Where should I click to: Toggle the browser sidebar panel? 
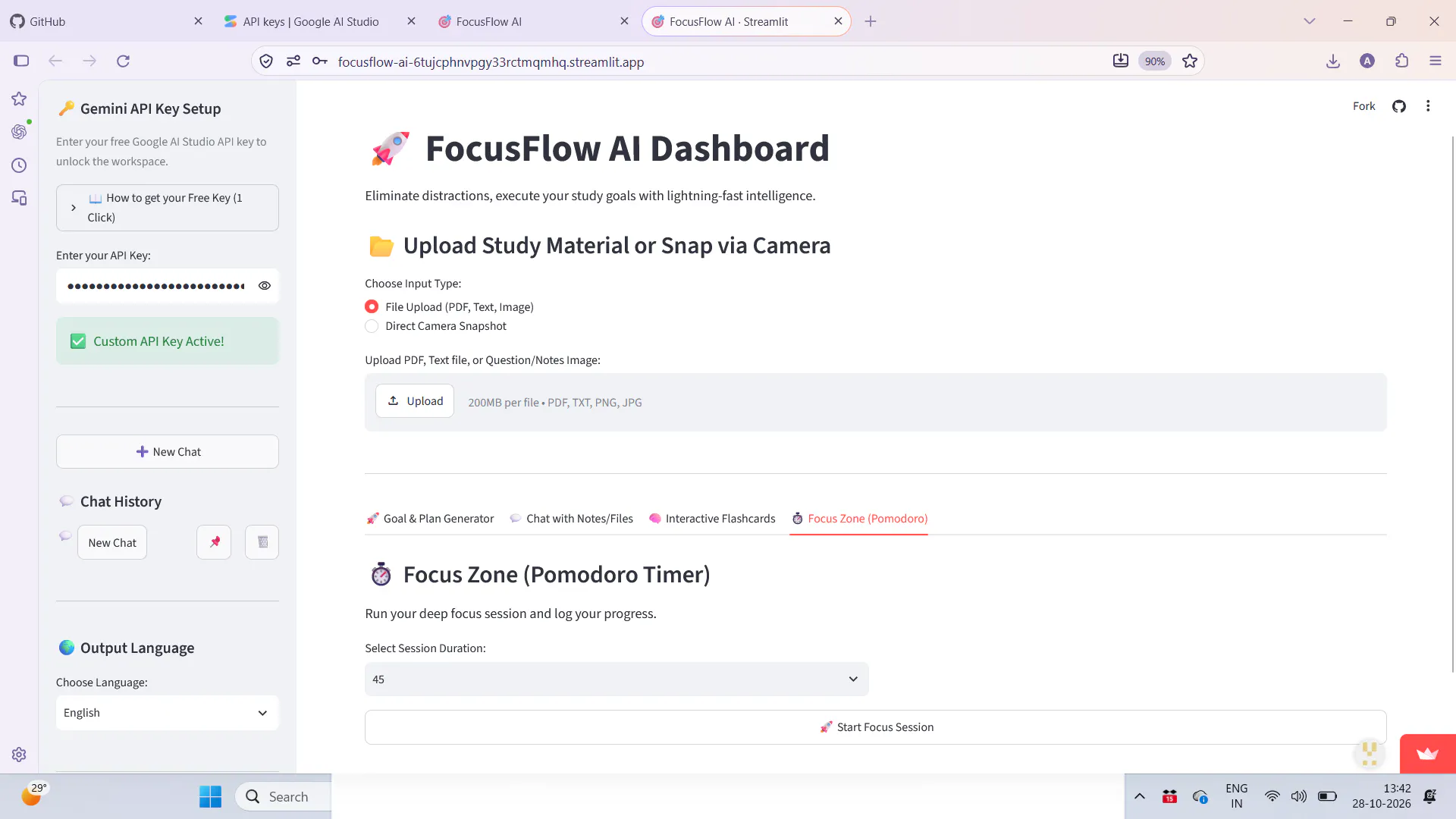coord(21,61)
